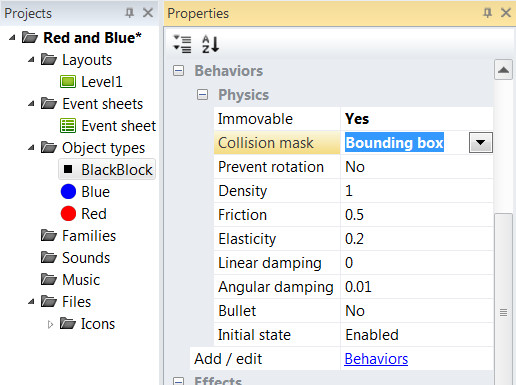Select the Blue object type label
516x385 pixels.
(x=95, y=192)
